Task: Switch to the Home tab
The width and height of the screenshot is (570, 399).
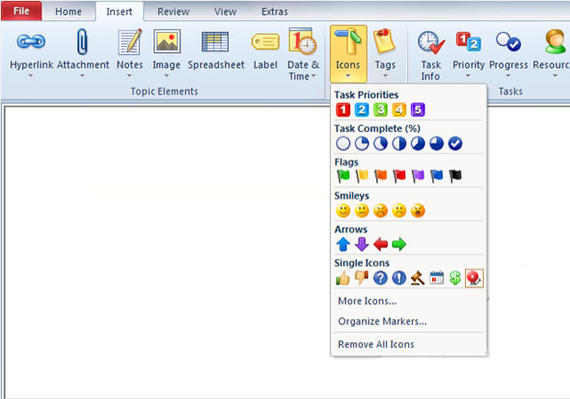Action: coord(68,12)
